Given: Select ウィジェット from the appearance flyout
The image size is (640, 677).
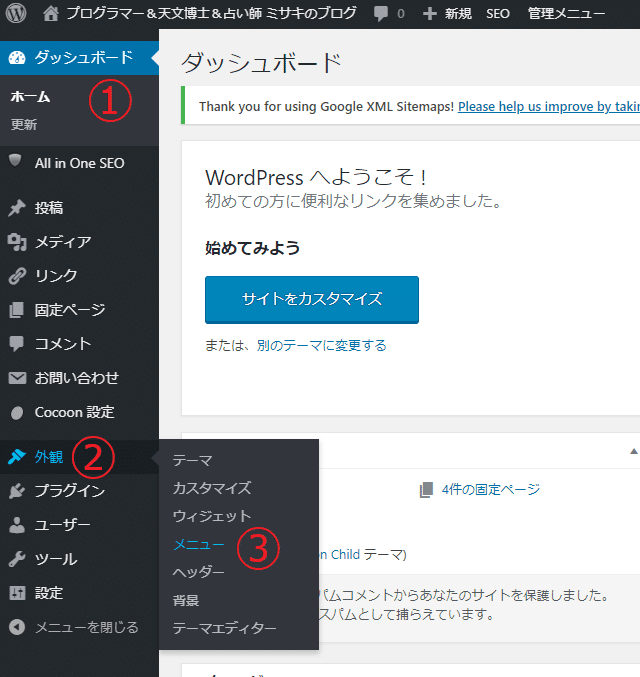Looking at the screenshot, I should tap(211, 516).
